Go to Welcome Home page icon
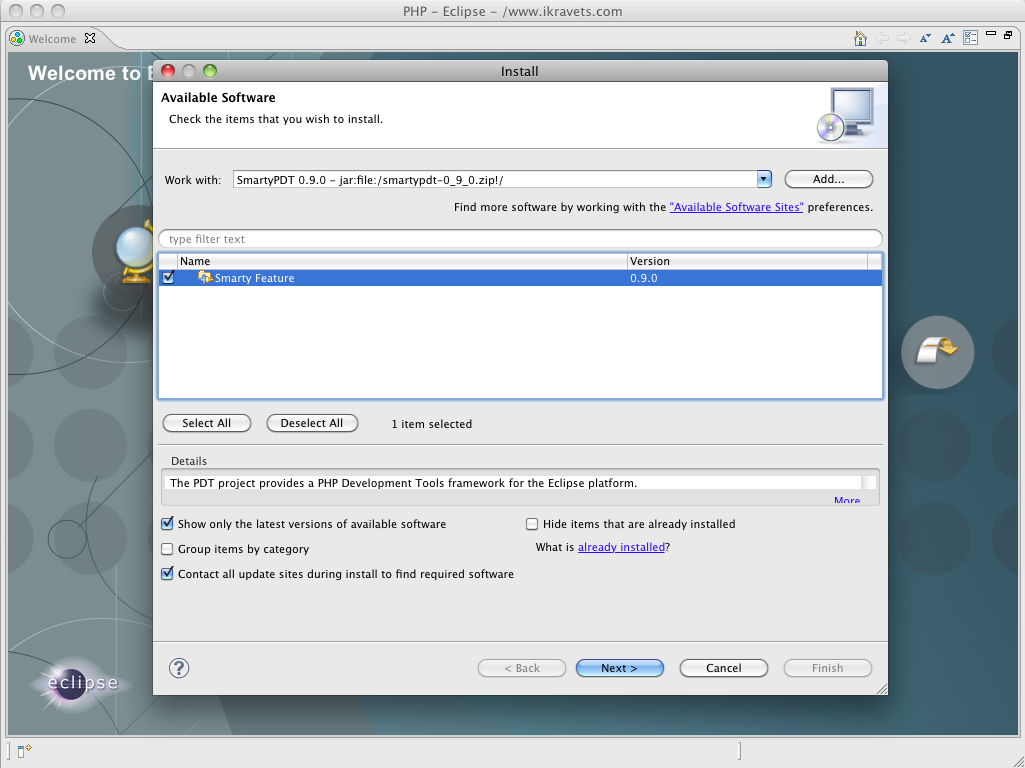The image size is (1025, 768). point(860,39)
